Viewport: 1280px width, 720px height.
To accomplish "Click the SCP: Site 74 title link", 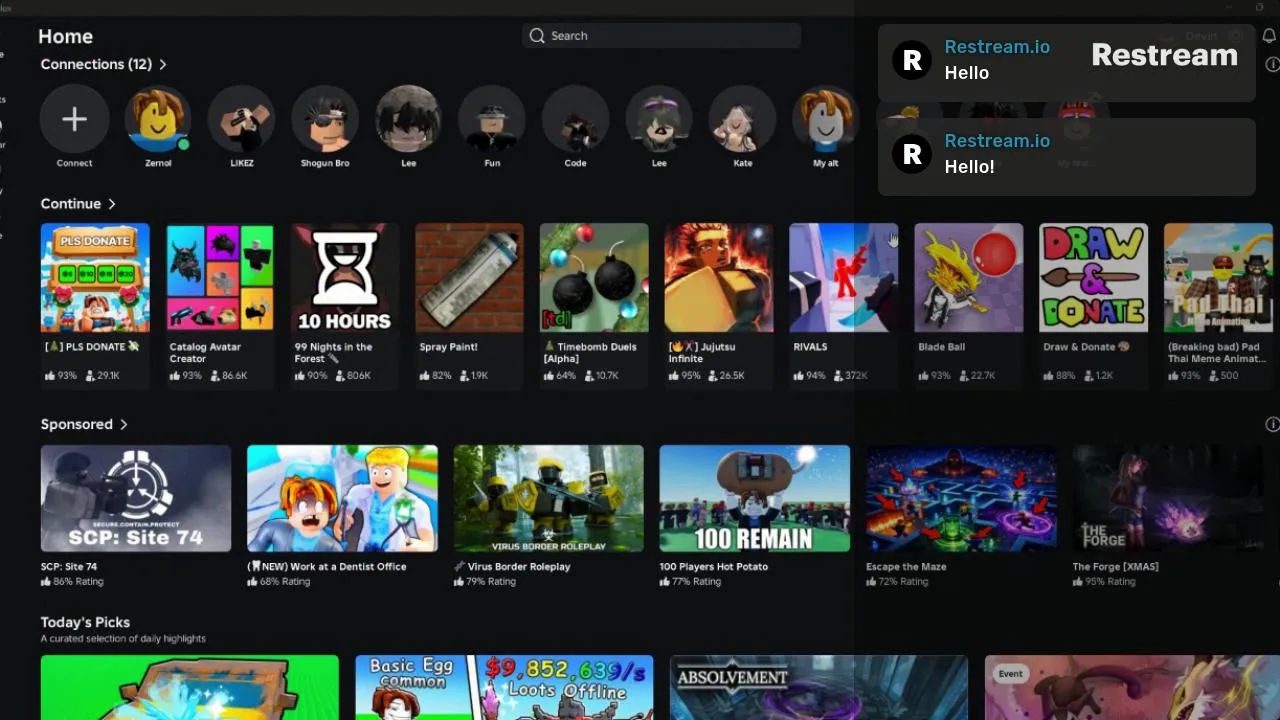I will click(69, 567).
